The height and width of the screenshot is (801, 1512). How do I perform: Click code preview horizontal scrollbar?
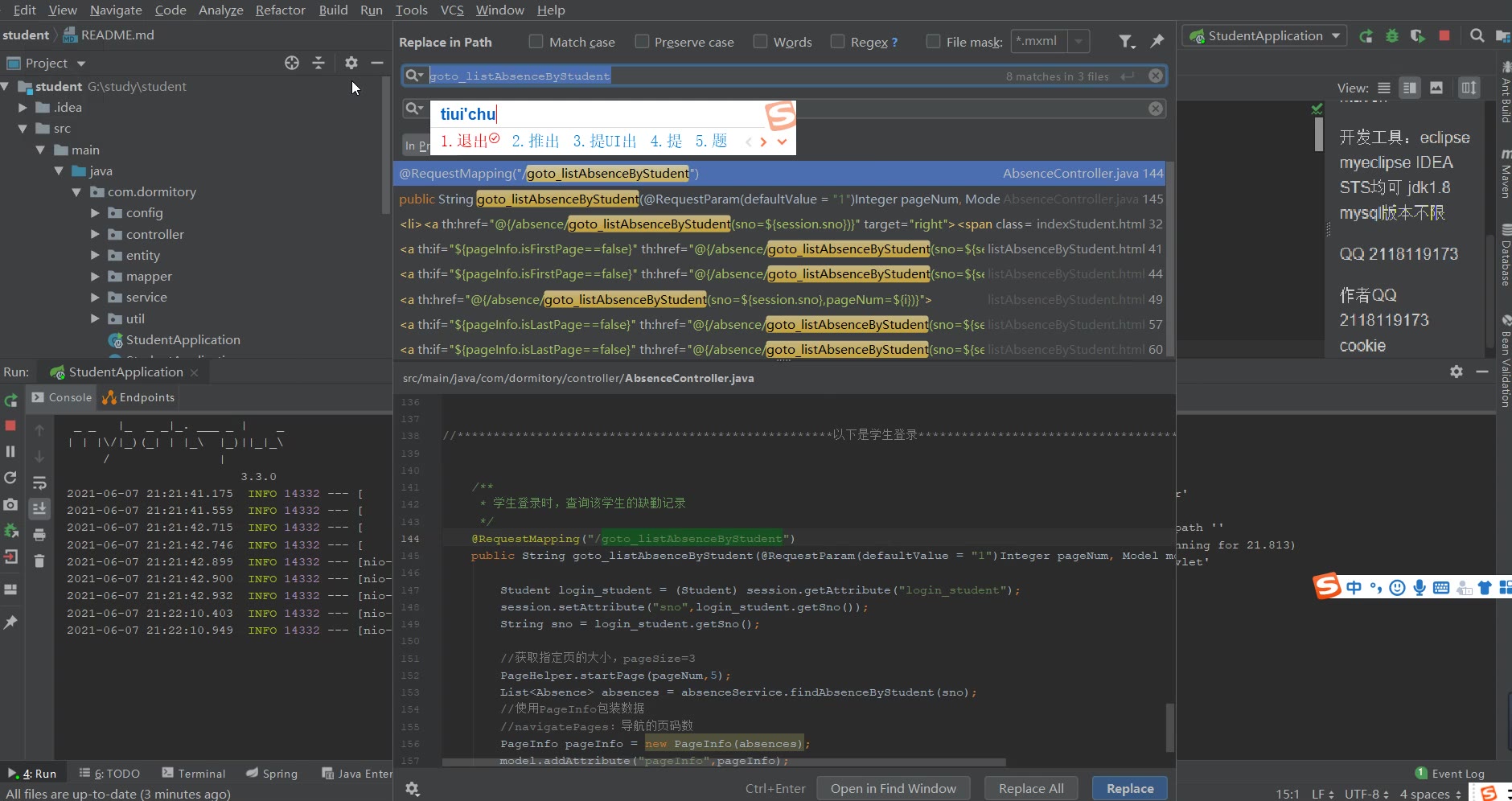(724, 762)
